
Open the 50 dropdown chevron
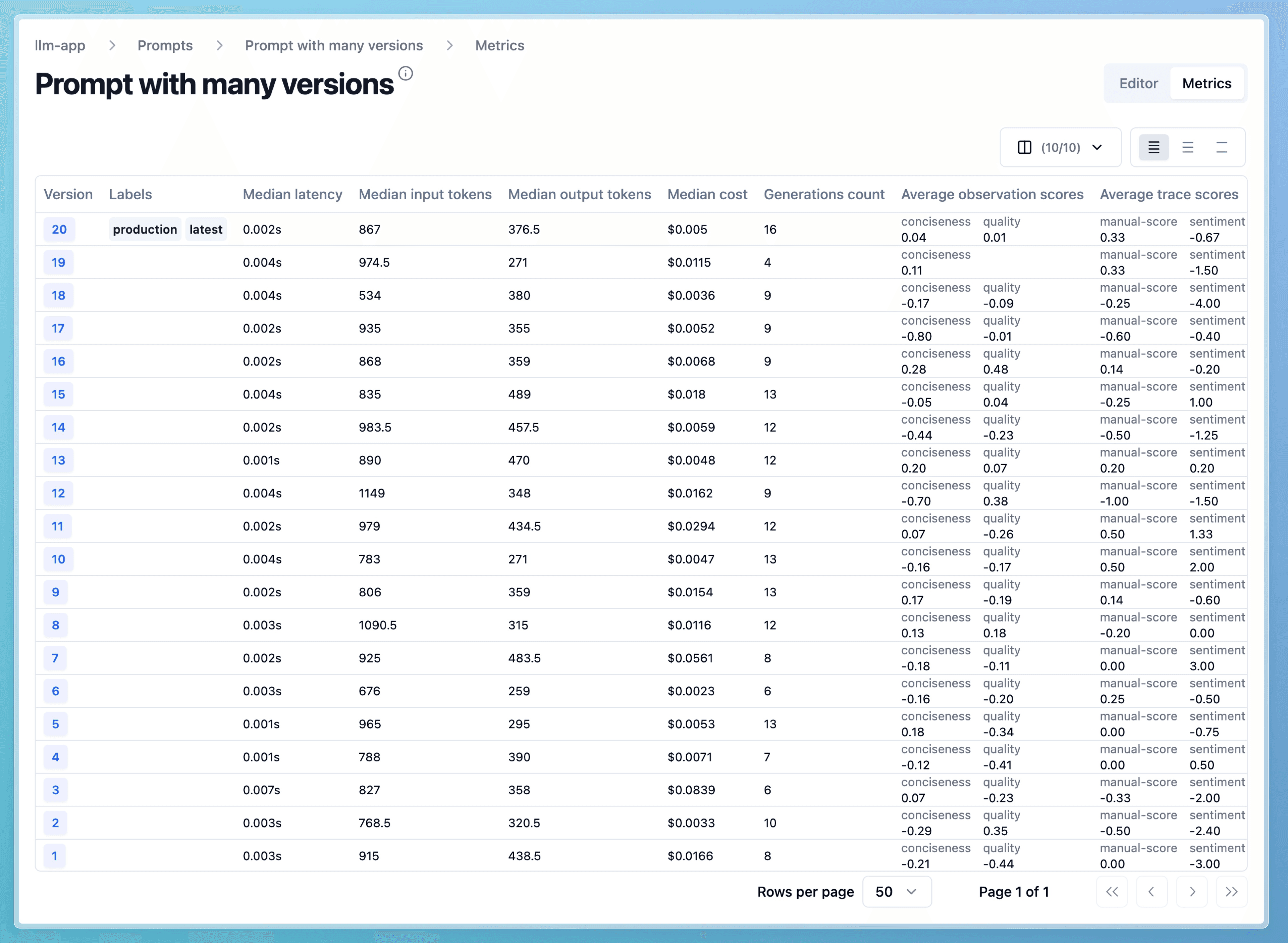(912, 892)
